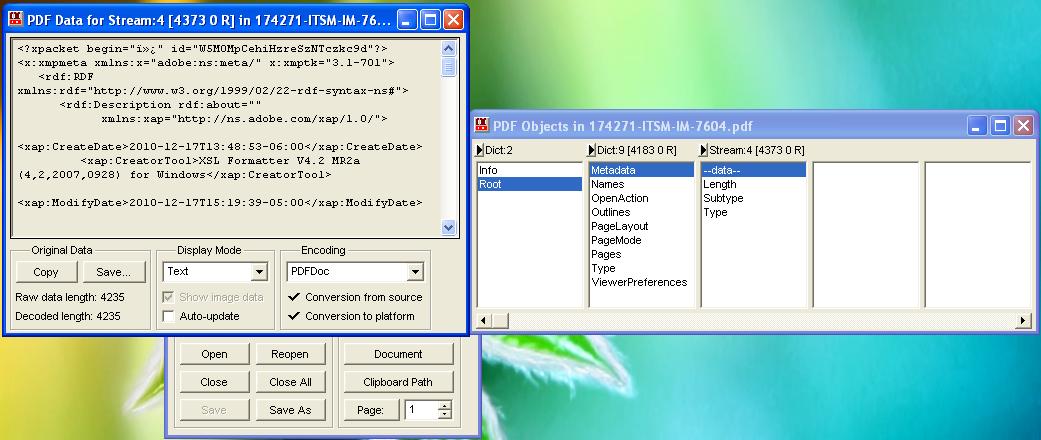Click the Copy button
Image resolution: width=1041 pixels, height=440 pixels.
click(x=46, y=271)
